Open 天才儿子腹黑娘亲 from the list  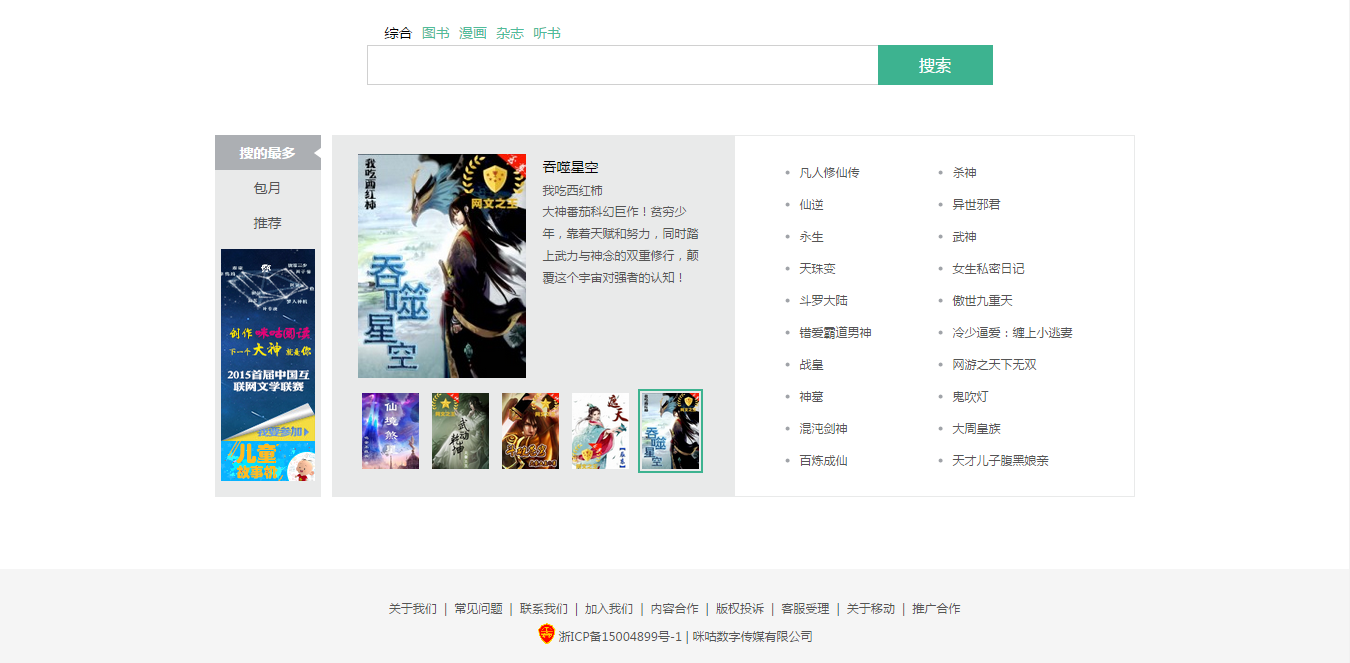pyautogui.click(x=1000, y=461)
